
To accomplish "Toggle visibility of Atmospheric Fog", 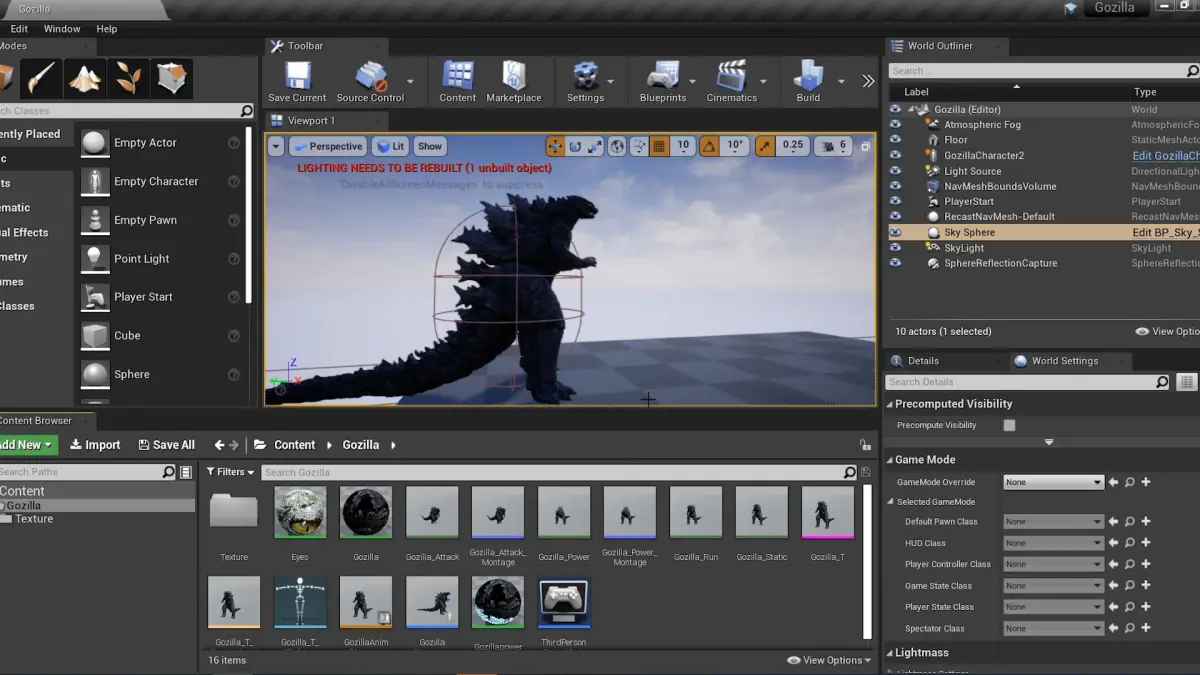I will coord(895,125).
